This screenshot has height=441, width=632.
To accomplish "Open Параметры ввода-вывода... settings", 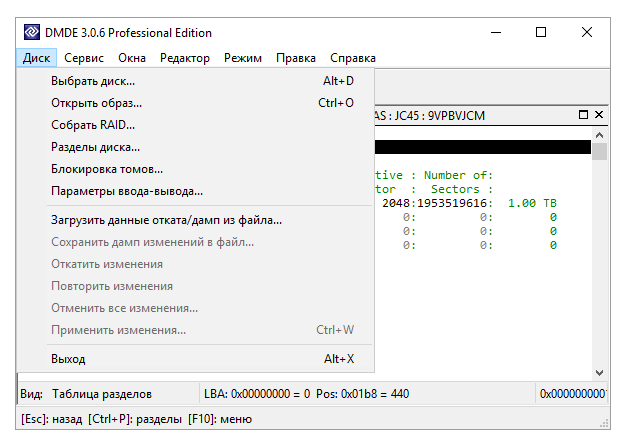I will pyautogui.click(x=127, y=191).
